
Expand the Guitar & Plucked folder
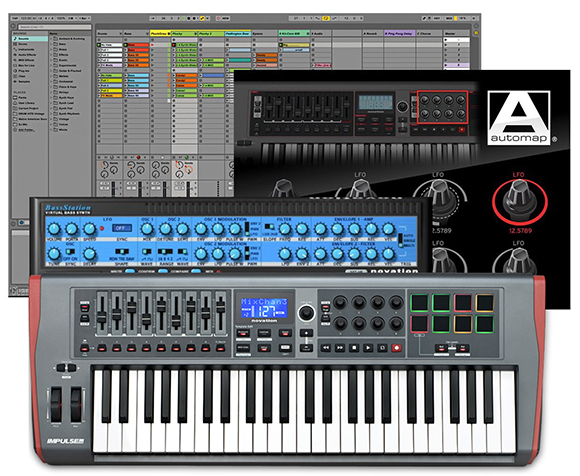(x=51, y=71)
